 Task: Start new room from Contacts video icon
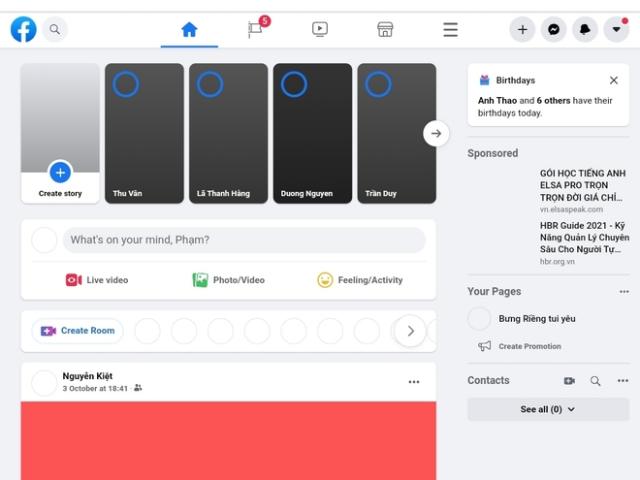[569, 381]
